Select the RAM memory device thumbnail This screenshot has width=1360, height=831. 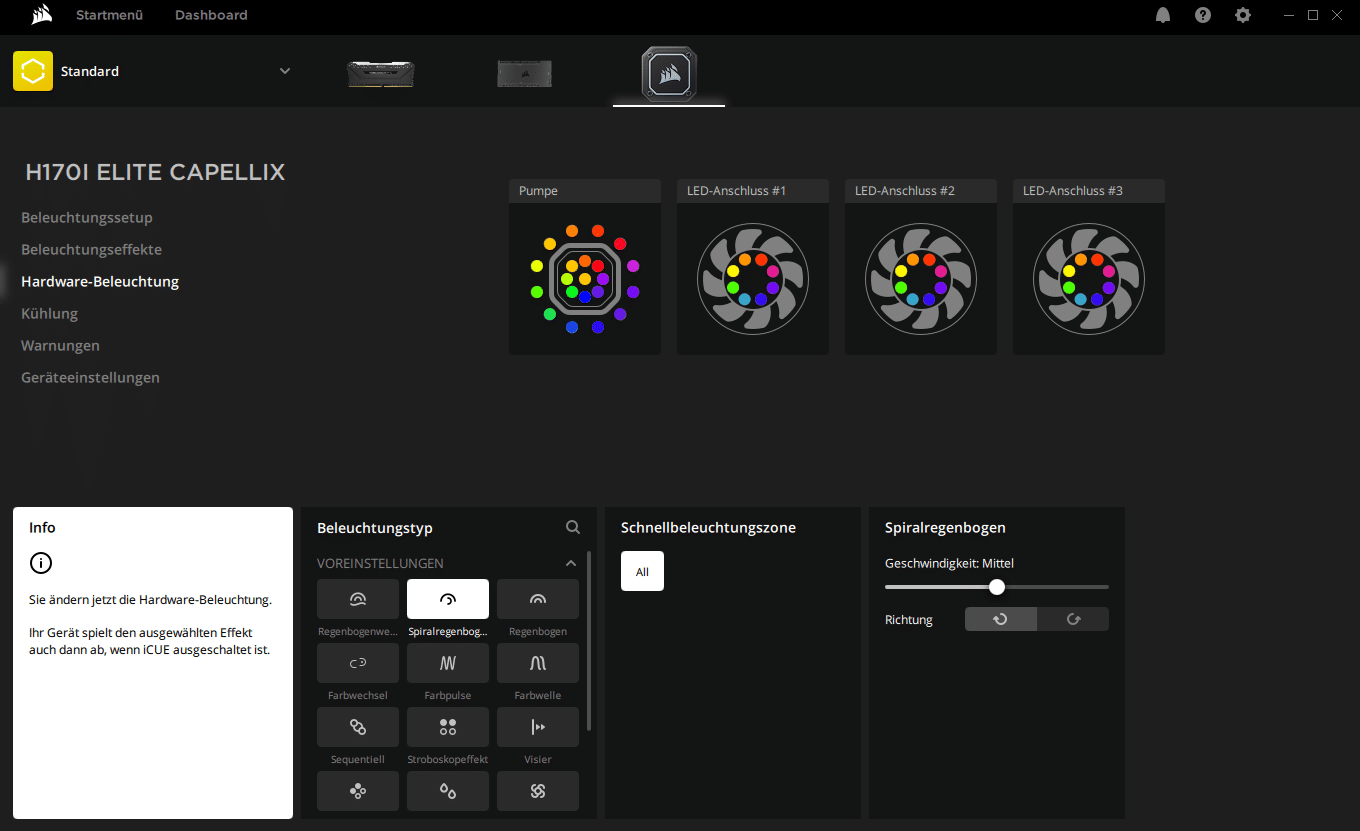tap(380, 73)
